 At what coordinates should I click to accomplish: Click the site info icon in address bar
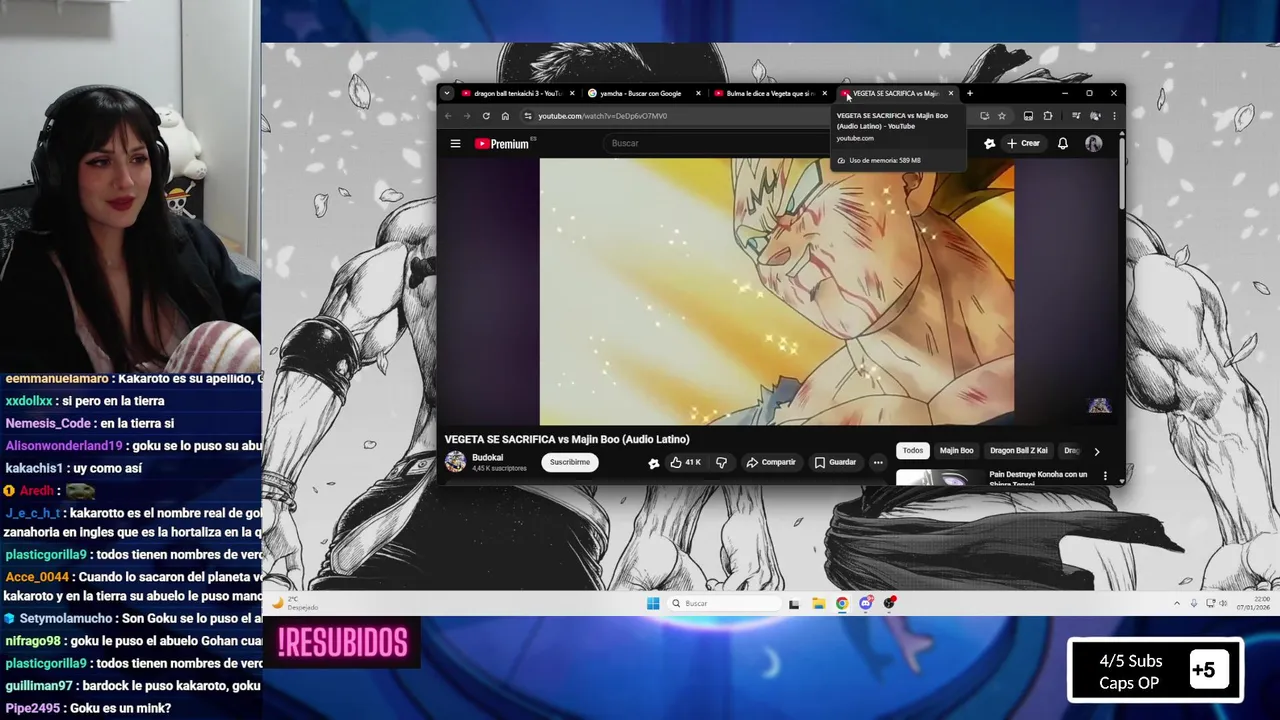pos(528,116)
